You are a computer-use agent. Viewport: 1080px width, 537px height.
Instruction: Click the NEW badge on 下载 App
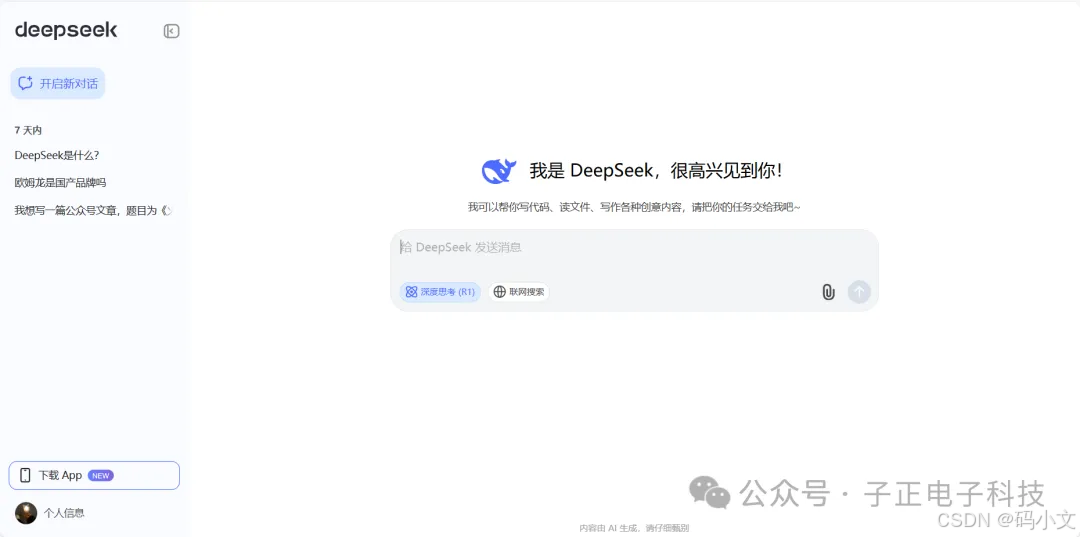pyautogui.click(x=101, y=476)
